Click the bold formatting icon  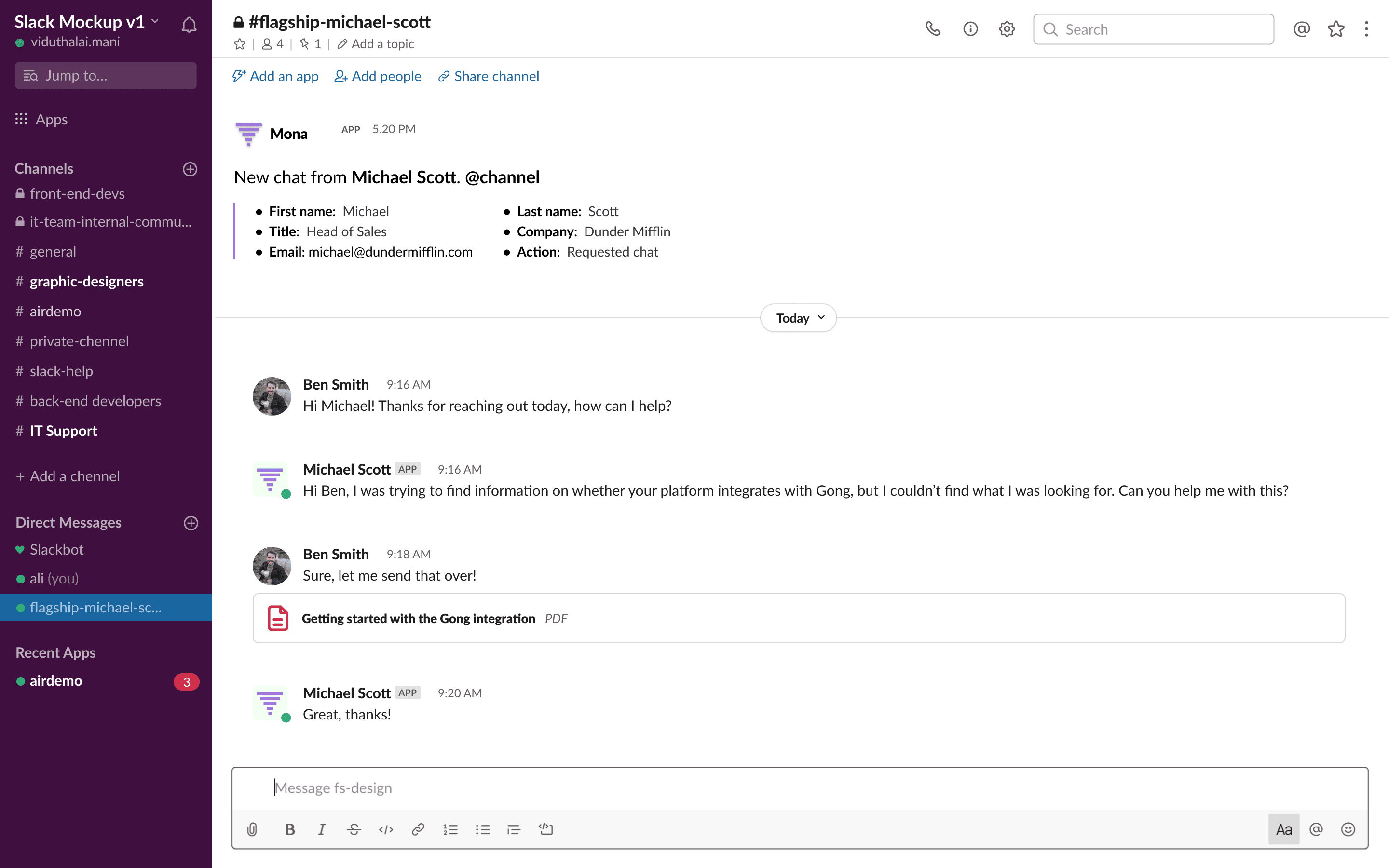[x=289, y=829]
